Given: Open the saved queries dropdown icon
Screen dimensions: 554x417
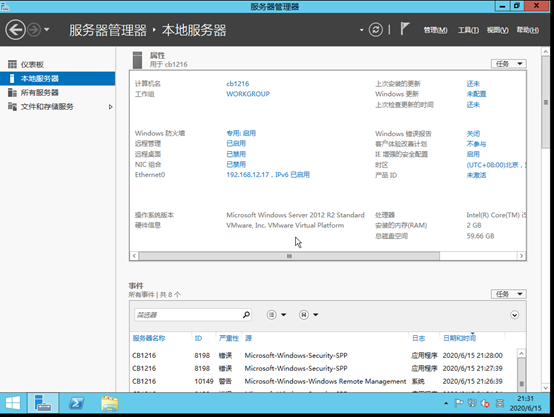Looking at the screenshot, I should pyautogui.click(x=308, y=315).
